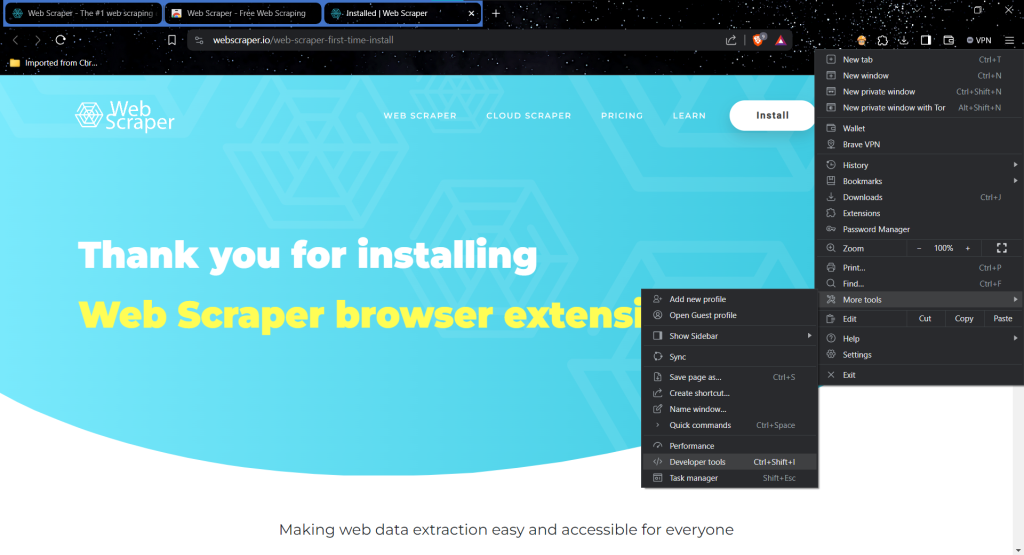Screen dimensions: 1024x555
Task: Select Find... from the menu
Action: click(918, 283)
